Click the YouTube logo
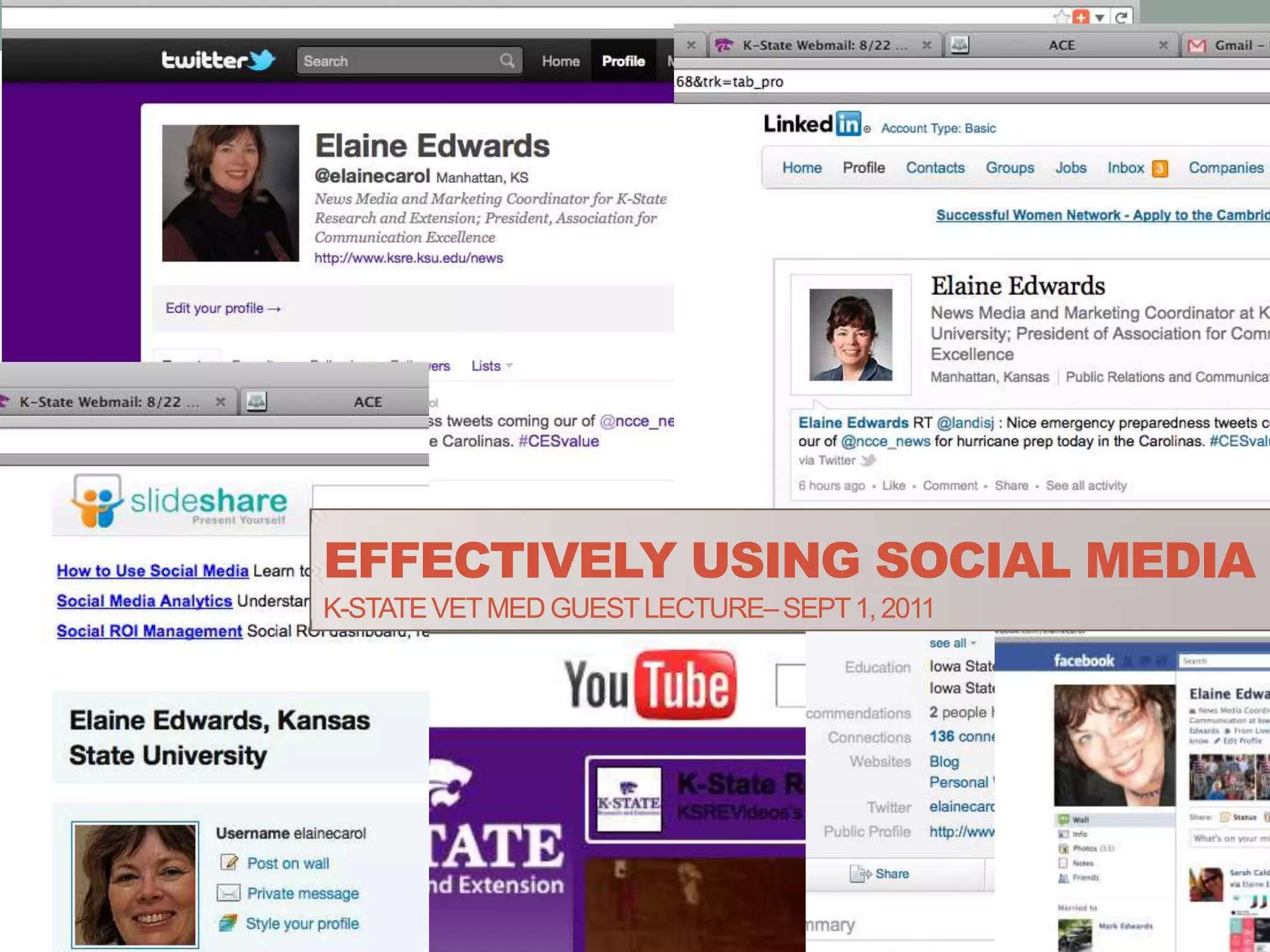Screen dimensions: 1270x952 [x=650, y=684]
